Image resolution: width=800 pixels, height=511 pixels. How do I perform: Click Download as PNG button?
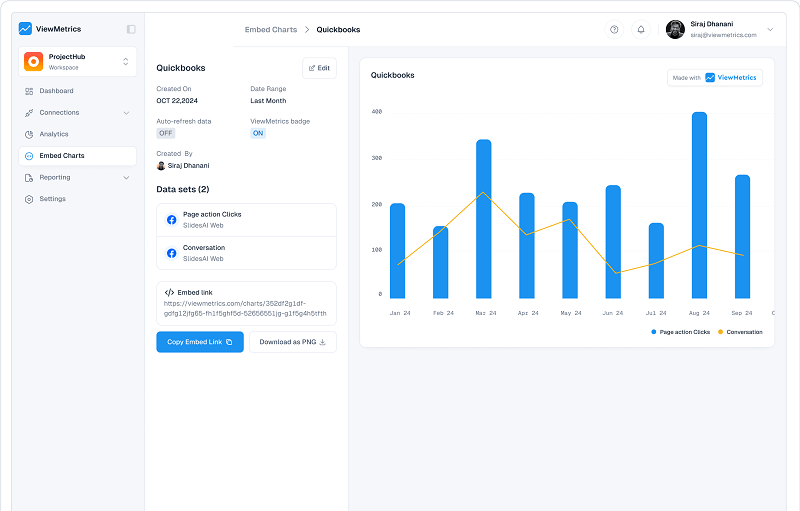[293, 342]
